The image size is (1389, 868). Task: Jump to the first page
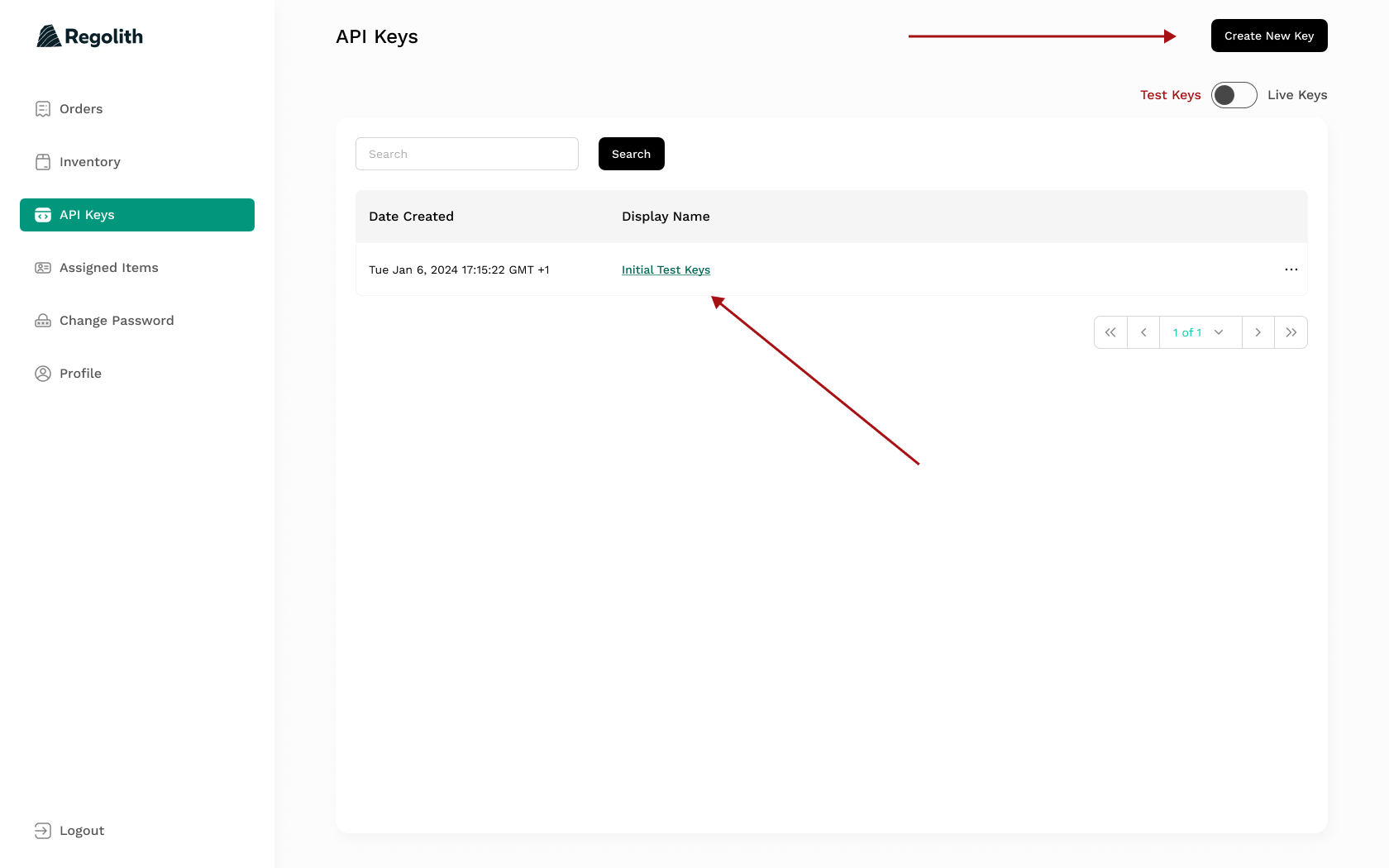[x=1110, y=332]
